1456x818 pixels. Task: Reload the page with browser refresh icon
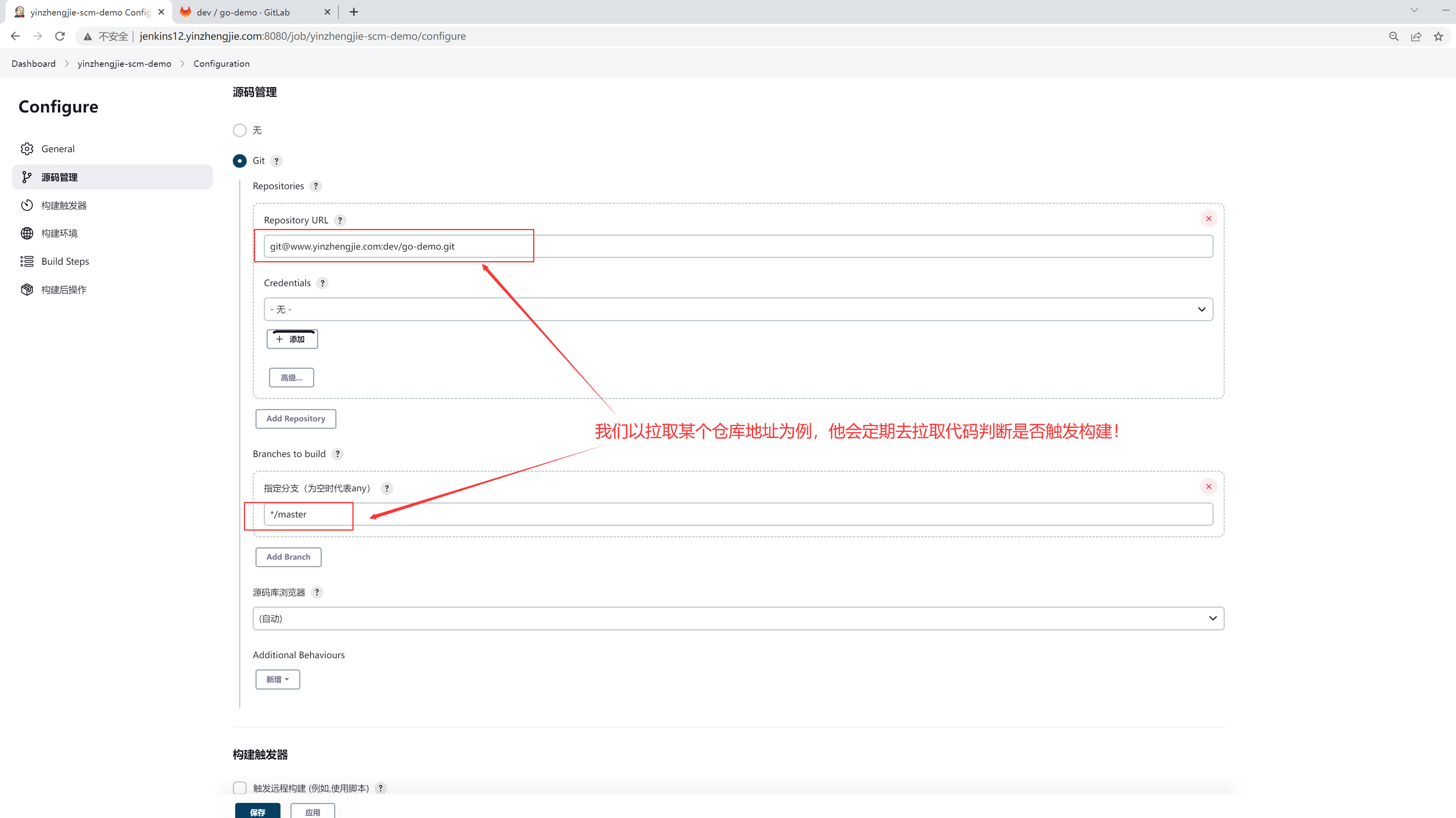[60, 36]
